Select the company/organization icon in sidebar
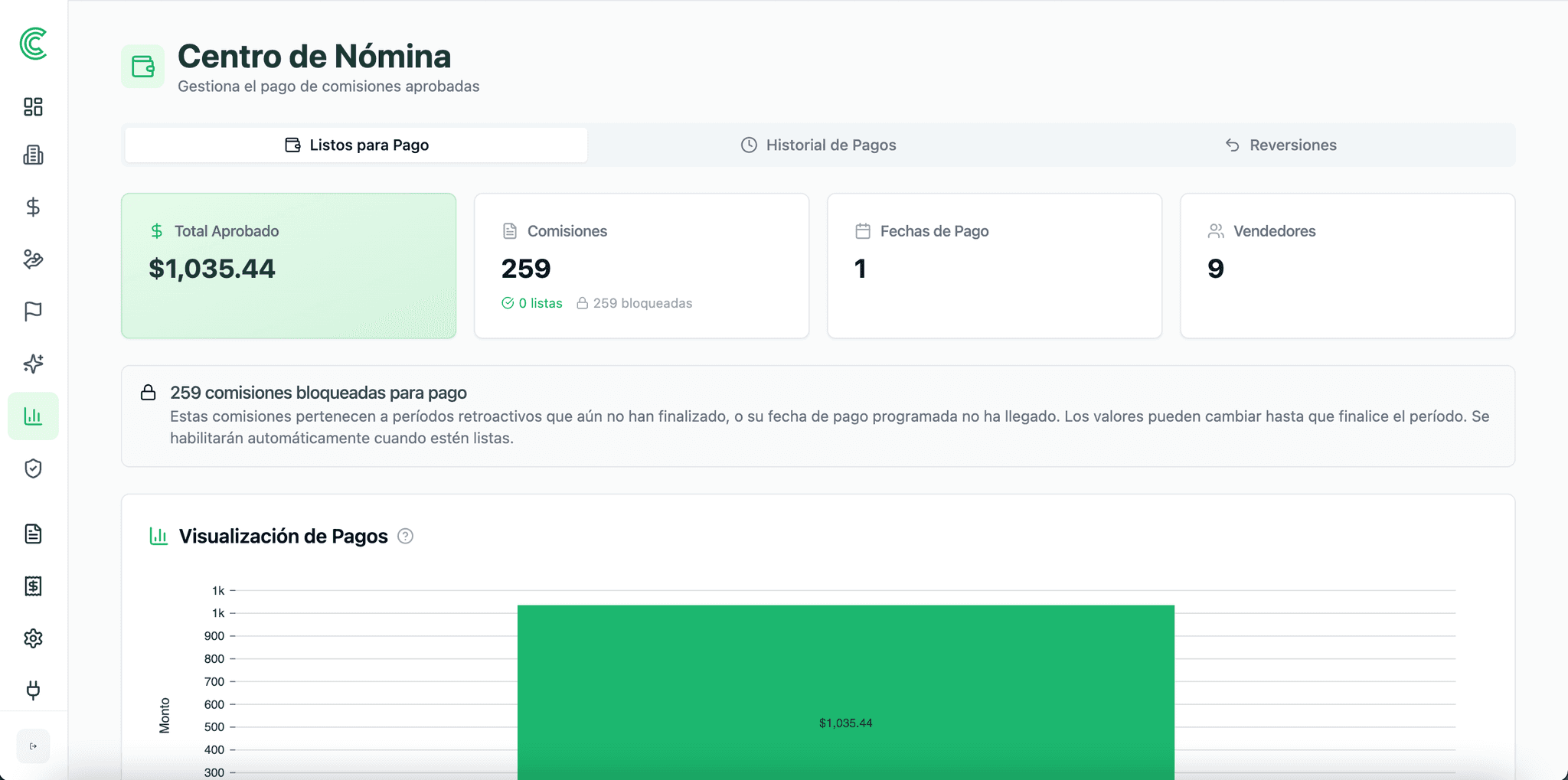 click(x=33, y=155)
